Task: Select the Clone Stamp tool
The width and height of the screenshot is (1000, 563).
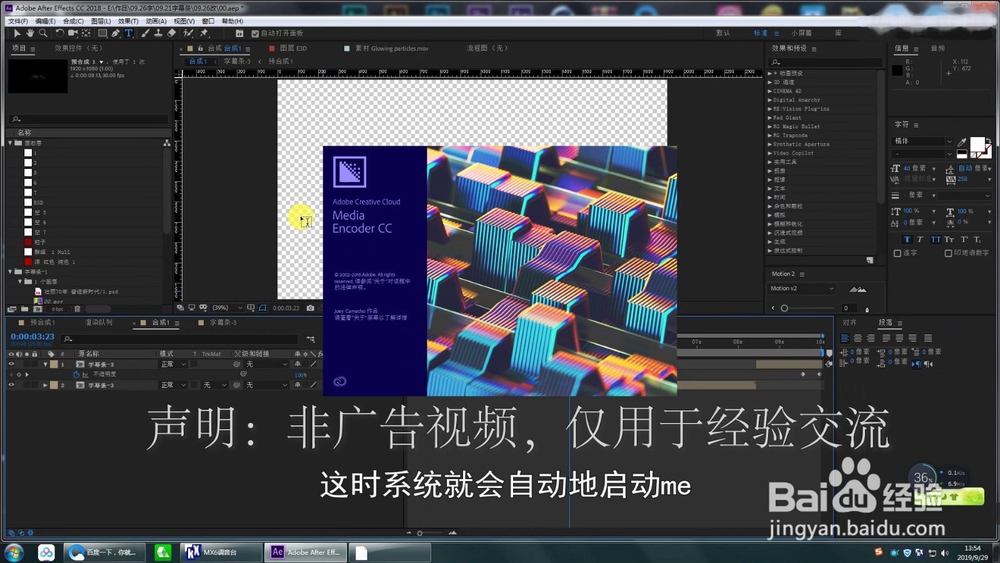Action: [158, 33]
